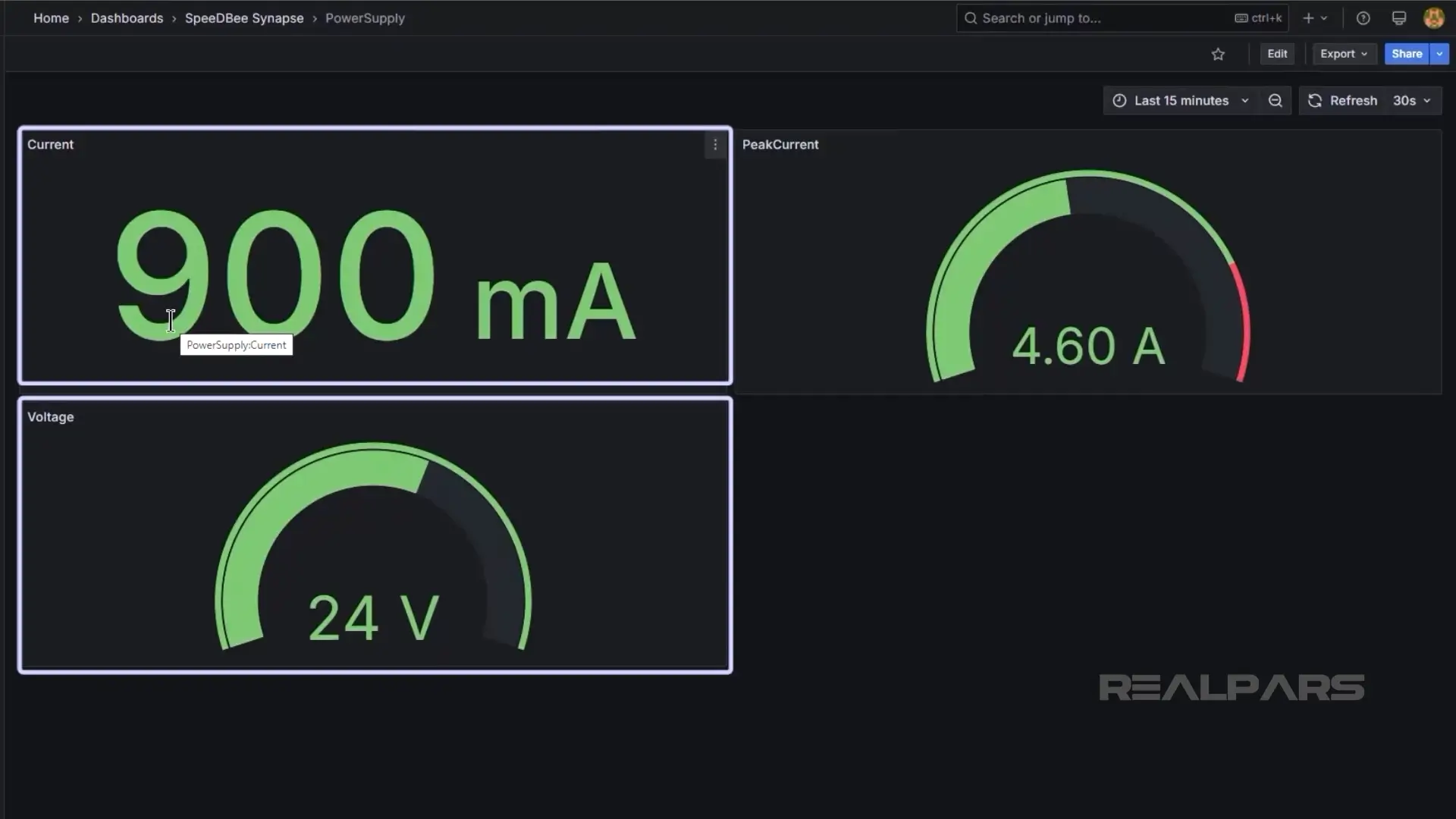
Task: Click the 900 mA current value
Action: 375,275
